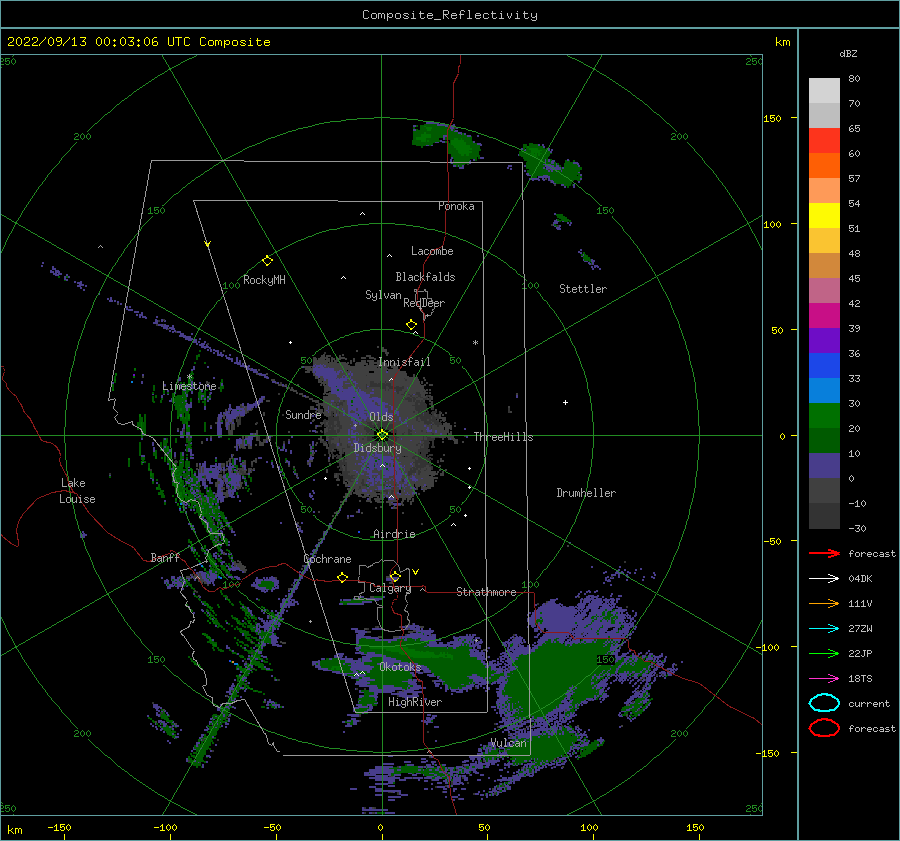Click the red 'forecast' ellipse legend icon

[824, 728]
